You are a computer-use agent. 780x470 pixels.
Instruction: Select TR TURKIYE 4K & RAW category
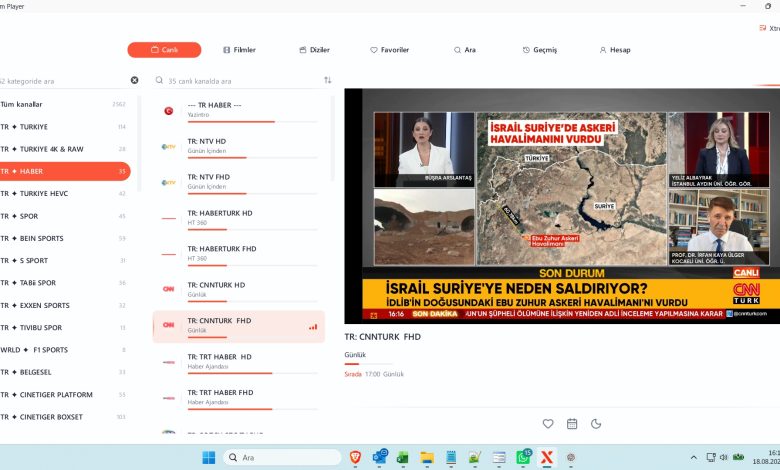(65, 149)
